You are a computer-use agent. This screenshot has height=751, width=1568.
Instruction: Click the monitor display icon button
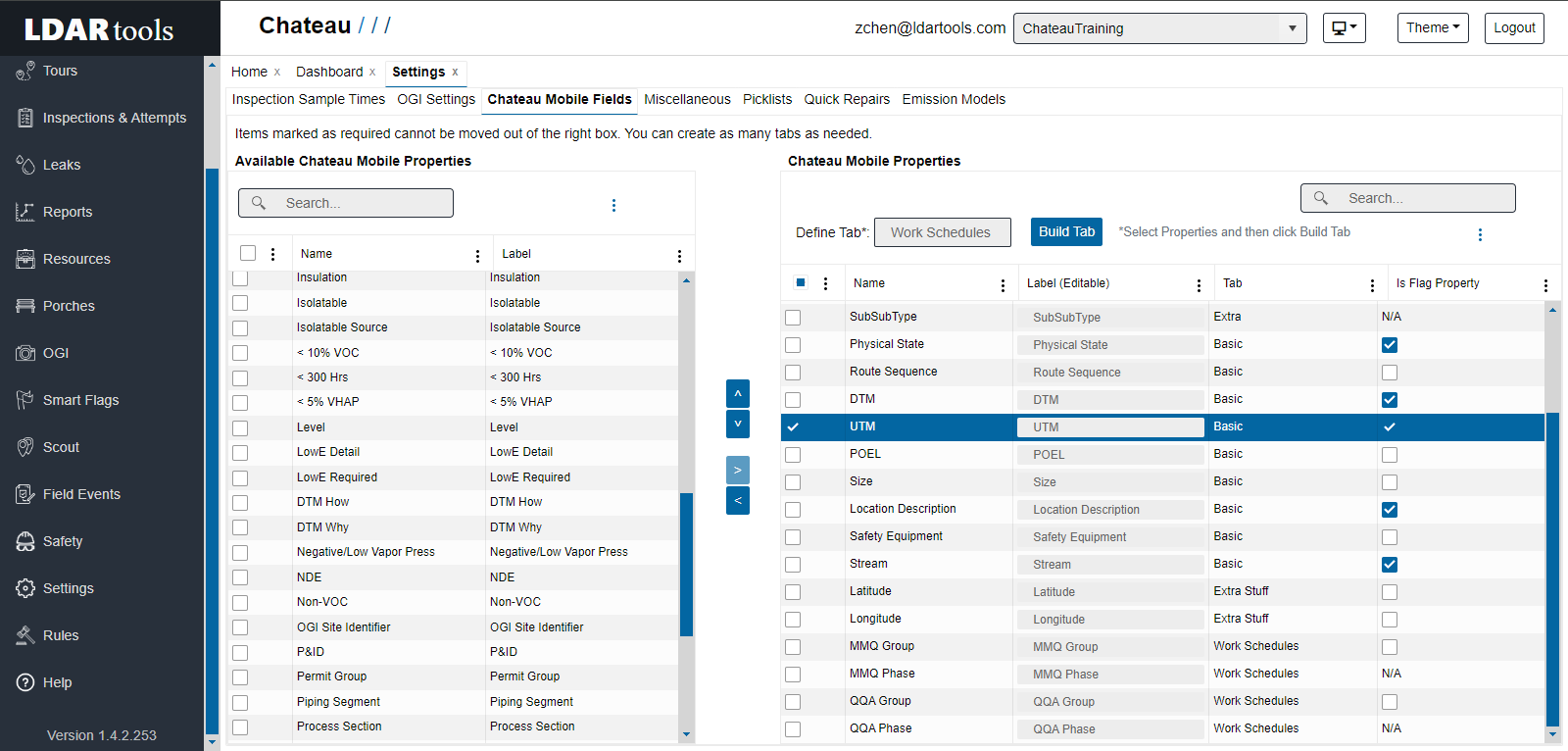1344,28
